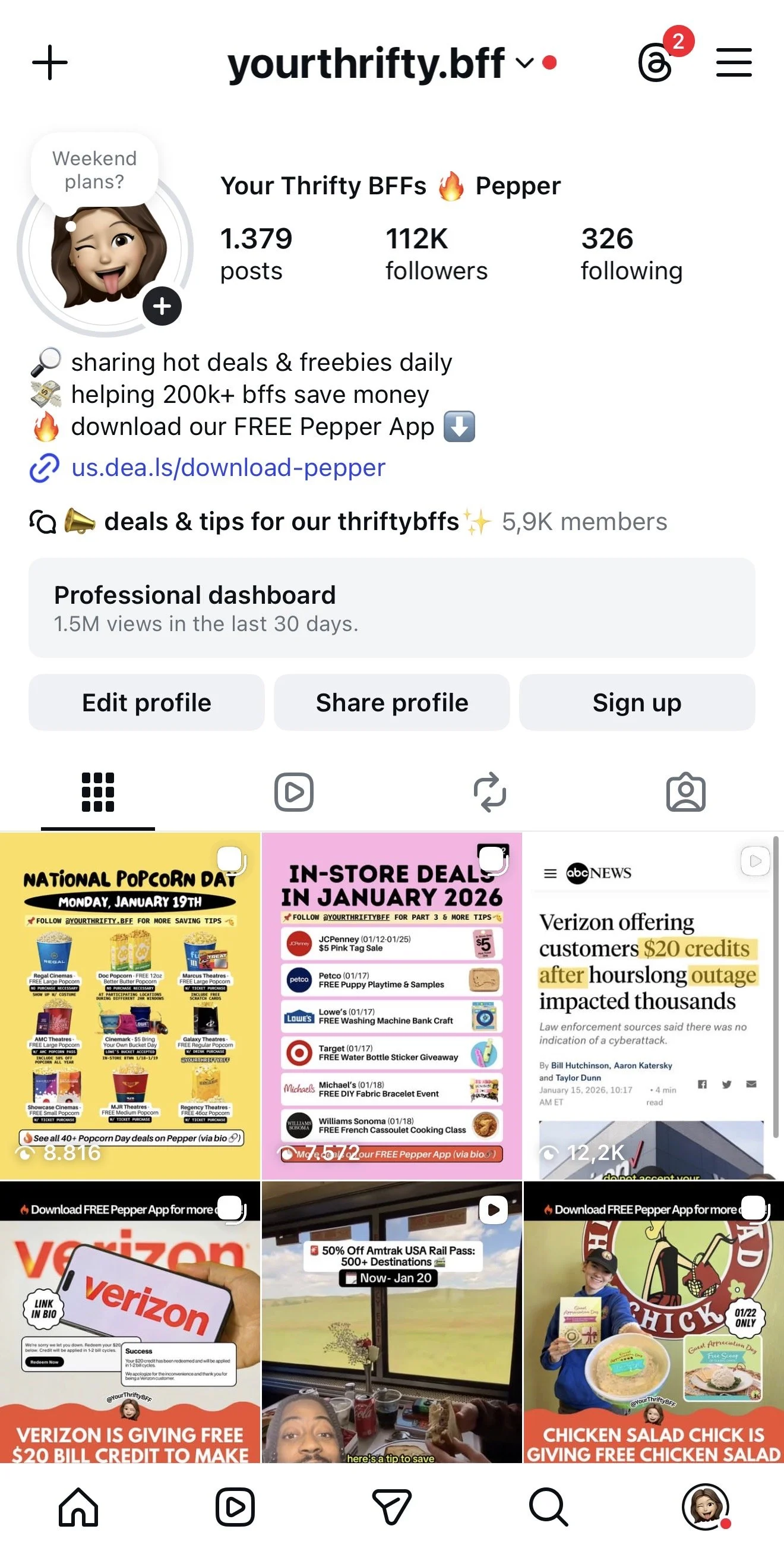This screenshot has height=1551, width=784.
Task: Open the Professional dashboard card
Action: [391, 607]
